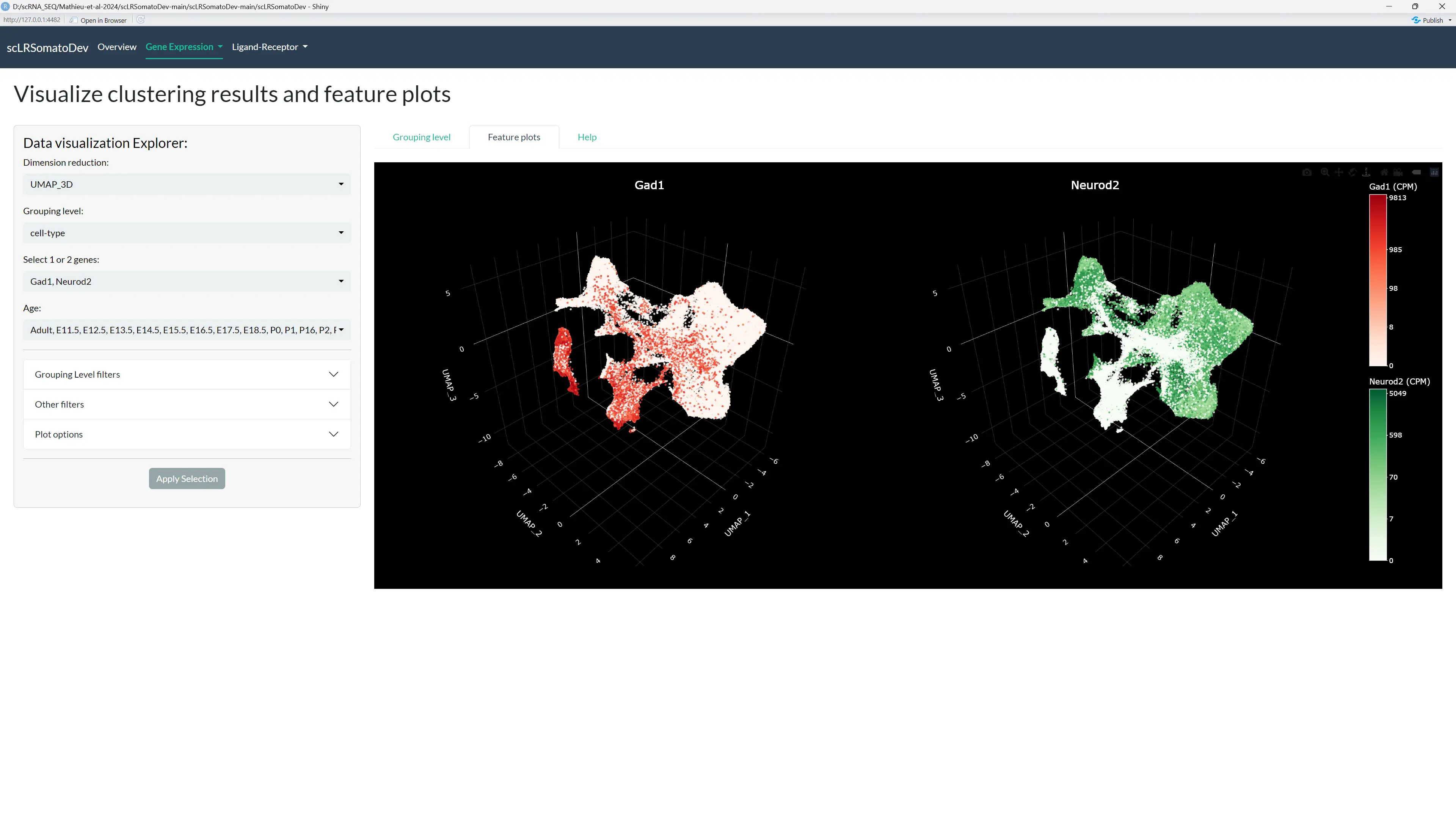Click the Apply Selection button

click(x=187, y=478)
